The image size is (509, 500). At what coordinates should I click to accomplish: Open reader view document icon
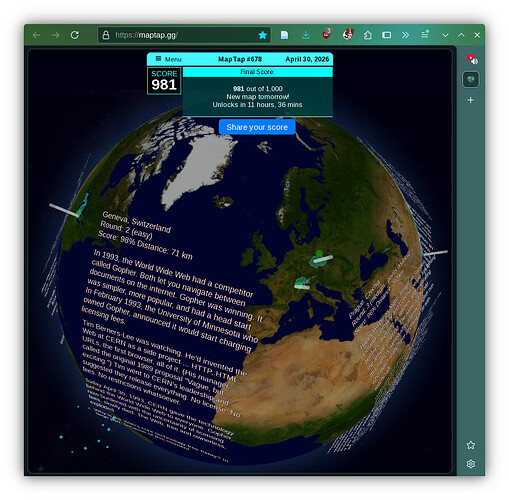coord(284,35)
